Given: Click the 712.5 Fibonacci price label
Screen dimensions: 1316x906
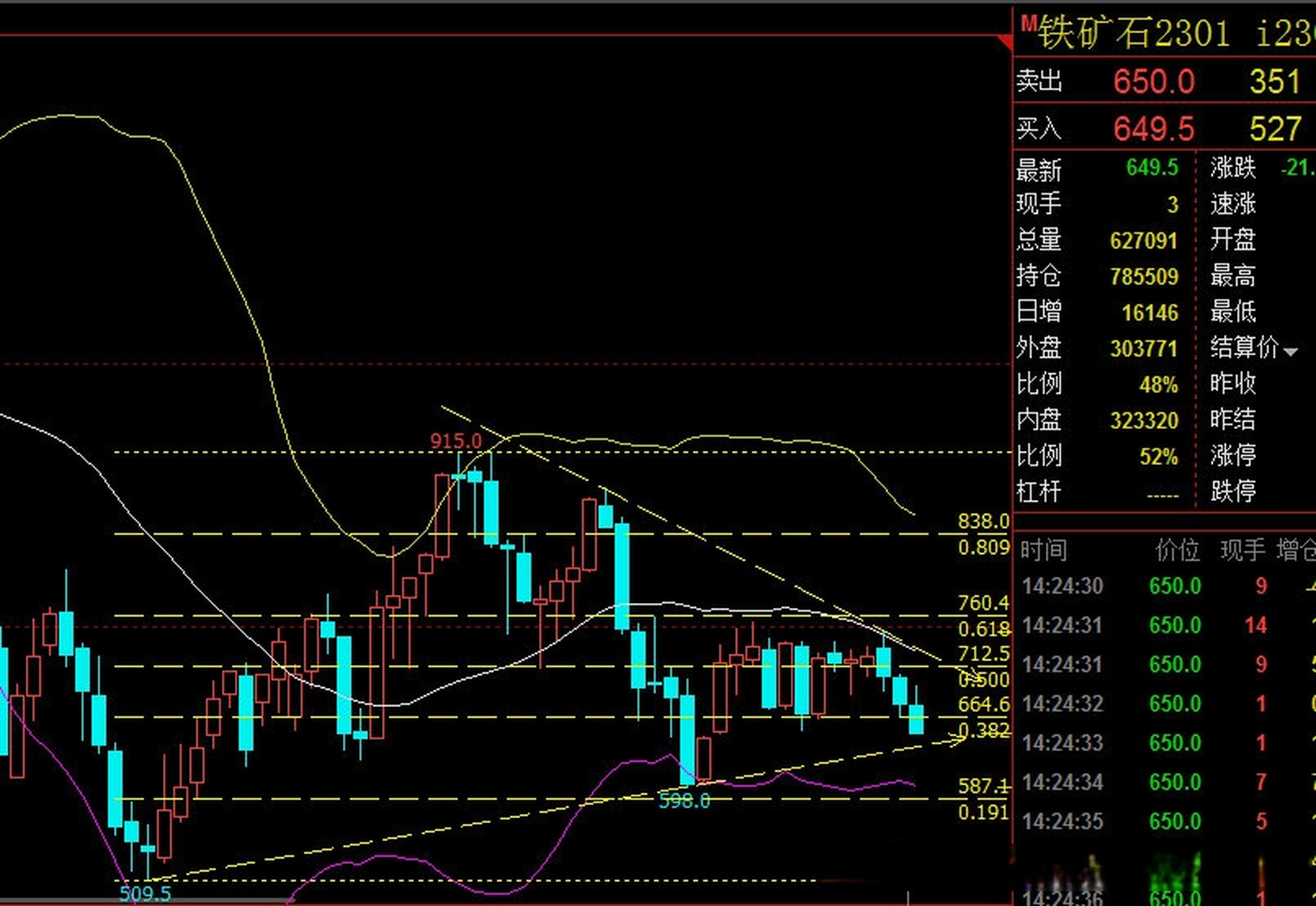Looking at the screenshot, I should (983, 653).
